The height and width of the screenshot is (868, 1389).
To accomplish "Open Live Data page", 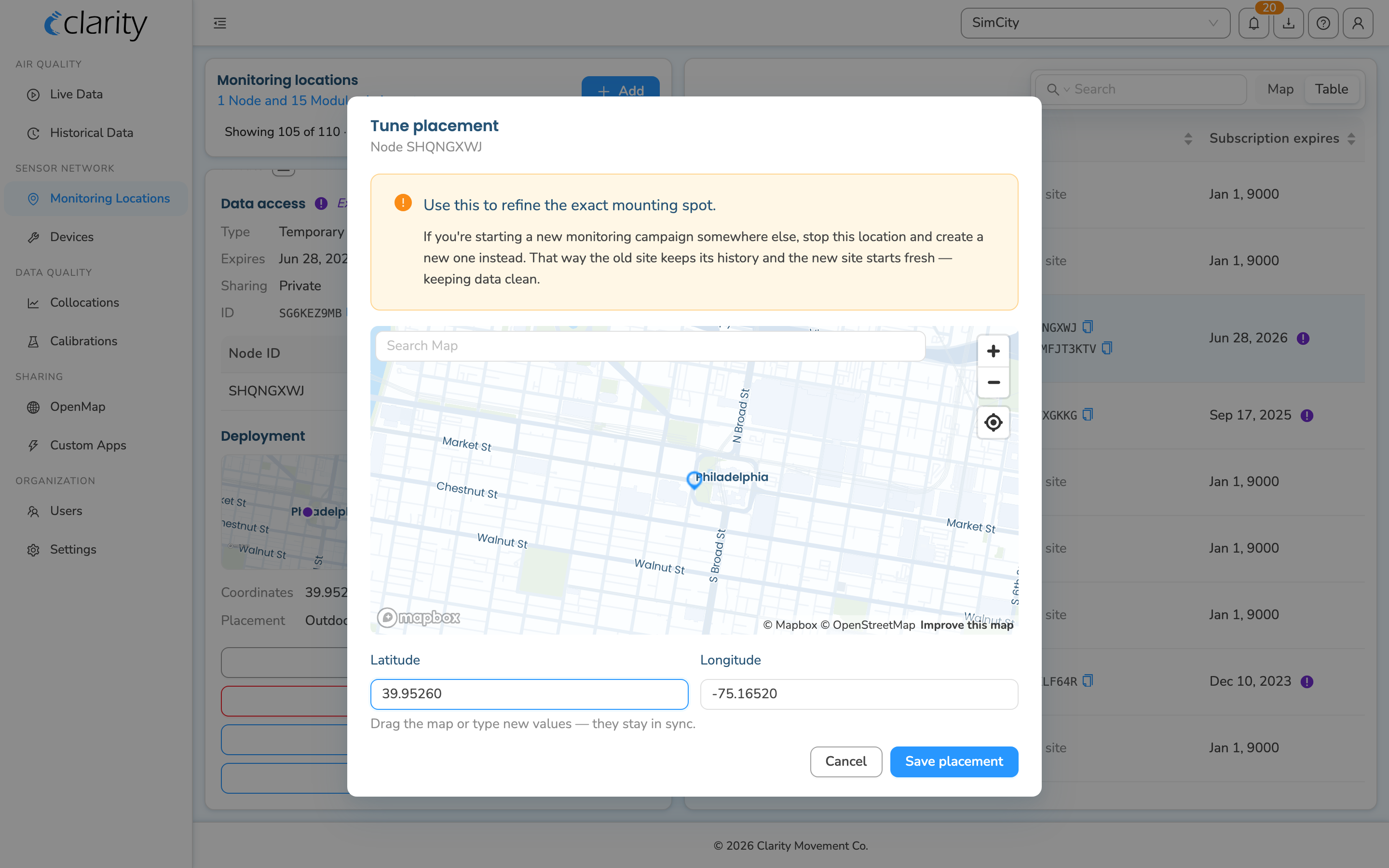I will tap(76, 94).
